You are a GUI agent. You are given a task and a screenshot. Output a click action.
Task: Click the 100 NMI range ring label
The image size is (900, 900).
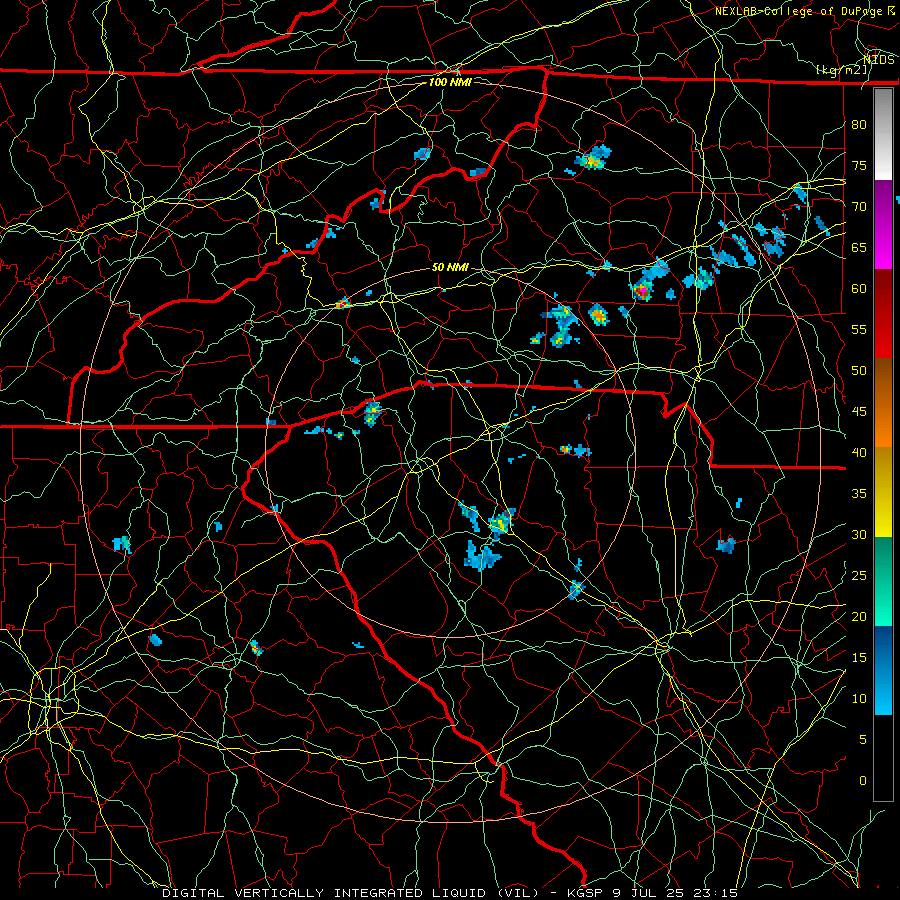coord(450,82)
